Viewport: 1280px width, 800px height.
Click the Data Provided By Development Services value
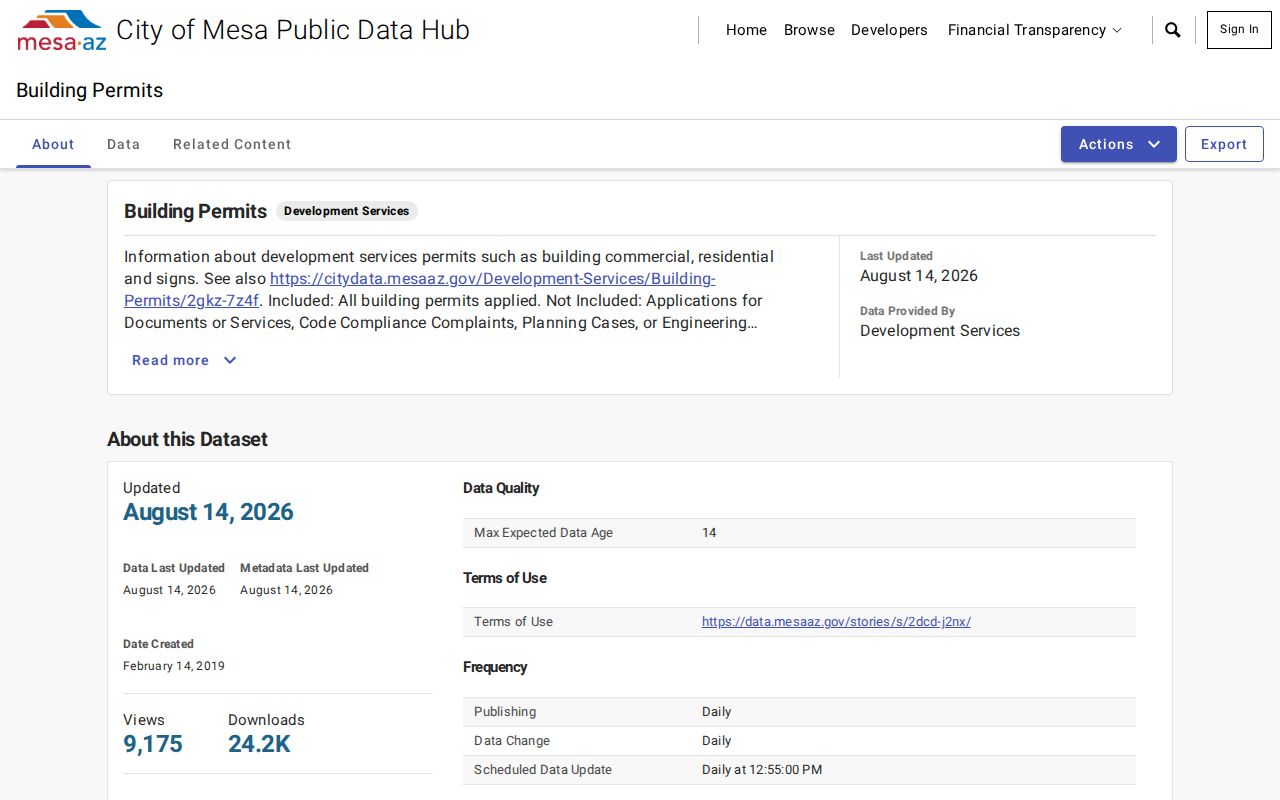coord(940,331)
